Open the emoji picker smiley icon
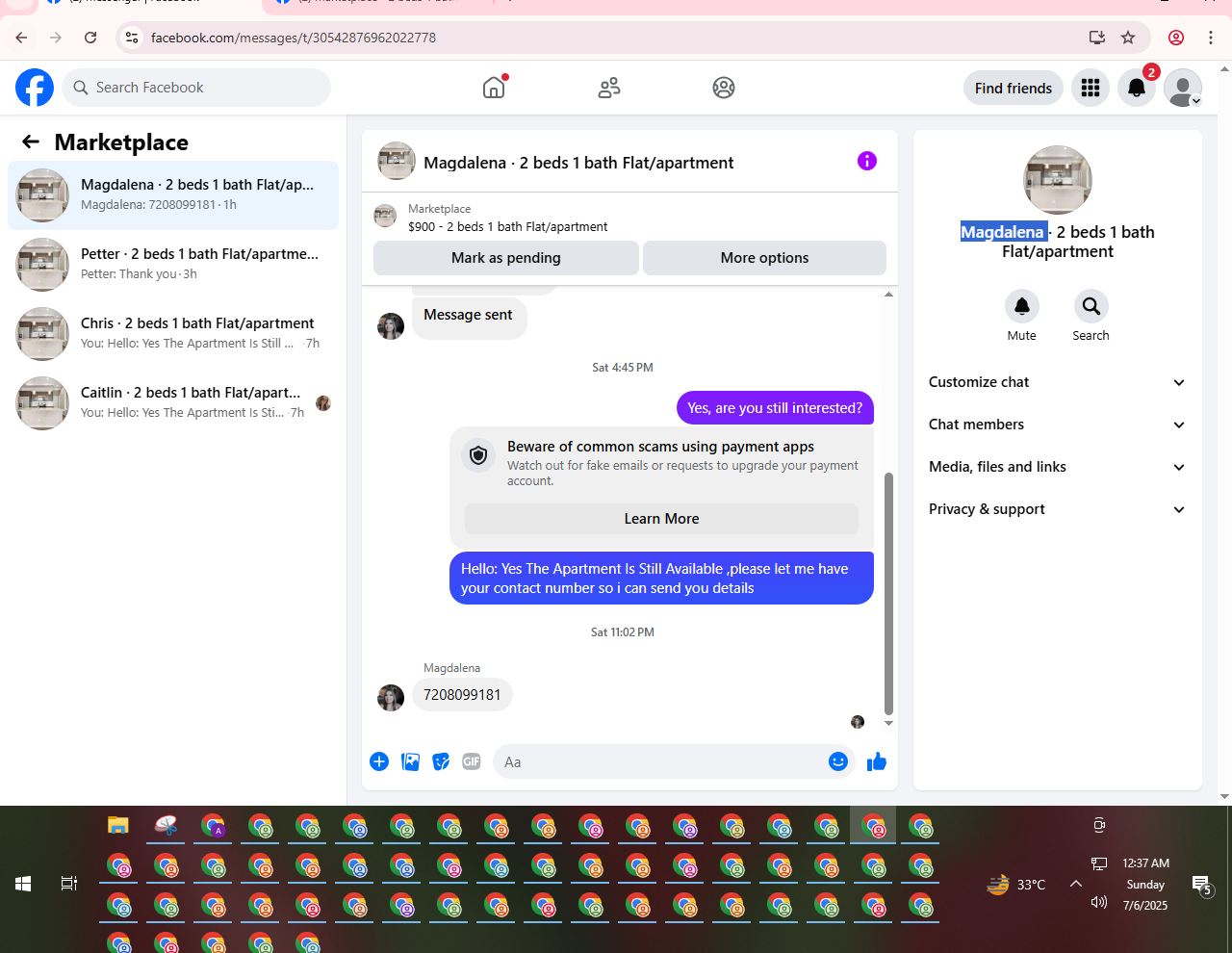The width and height of the screenshot is (1232, 953). (838, 761)
